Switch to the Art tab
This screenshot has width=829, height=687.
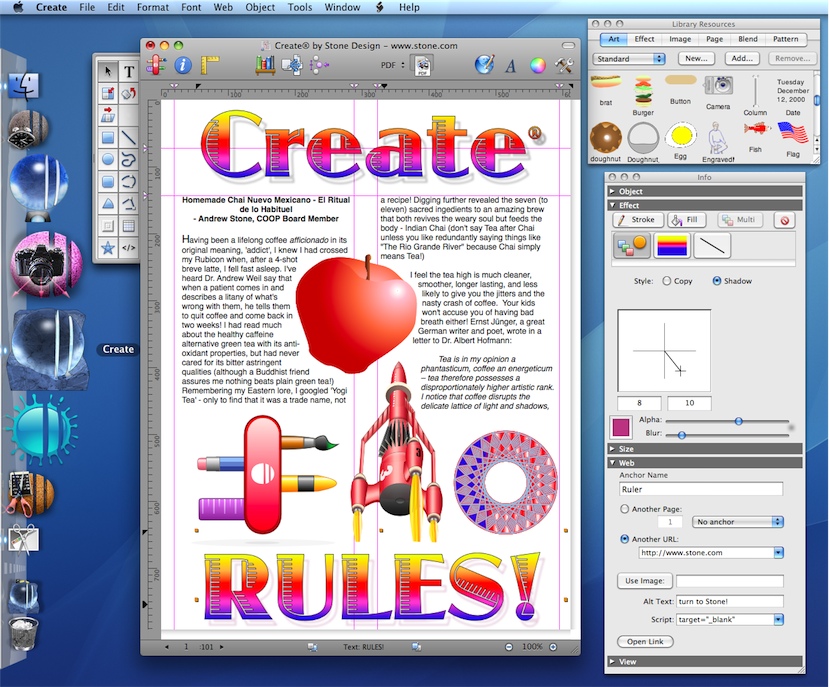613,39
